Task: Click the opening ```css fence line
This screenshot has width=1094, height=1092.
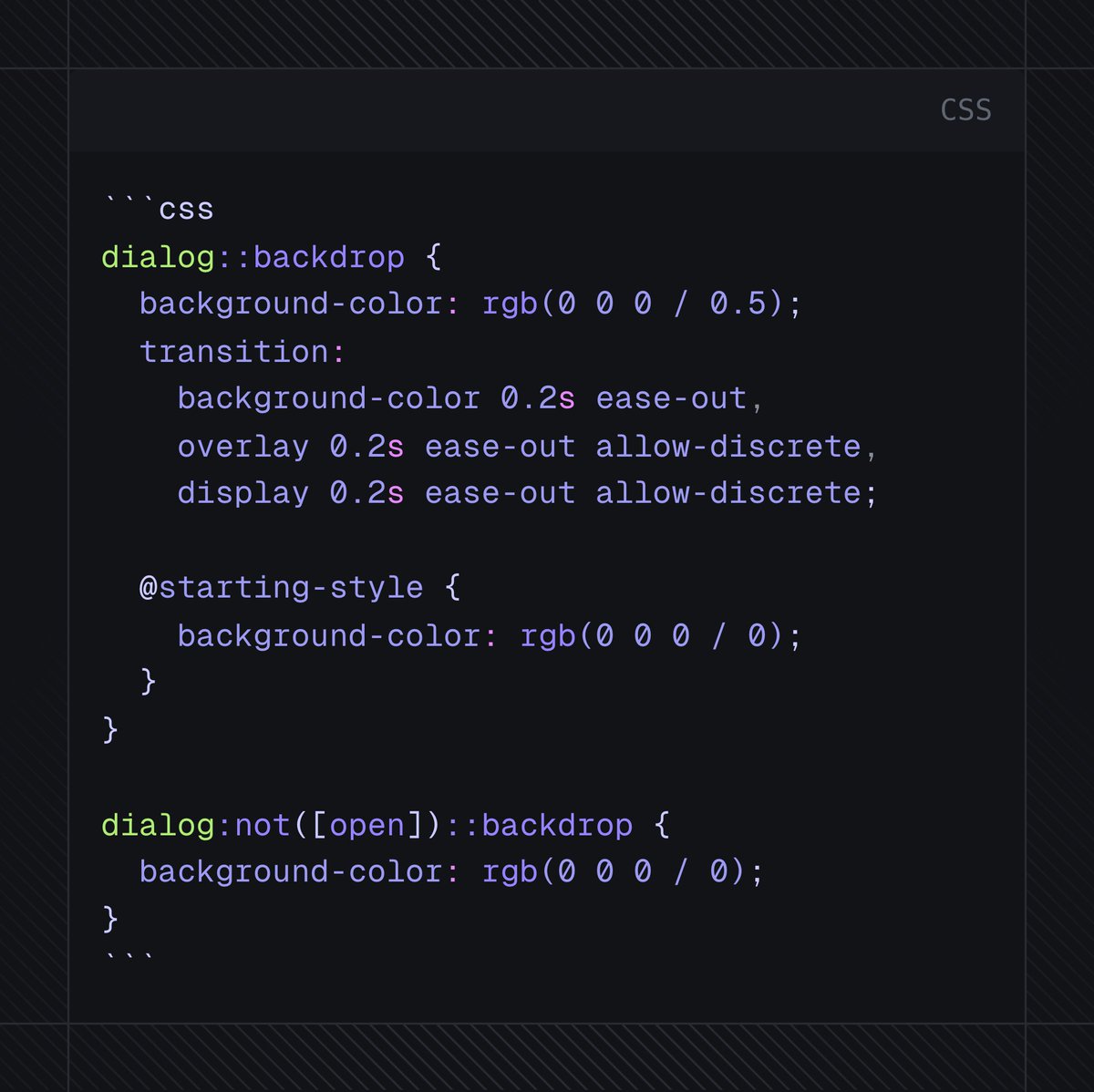Action: click(159, 209)
